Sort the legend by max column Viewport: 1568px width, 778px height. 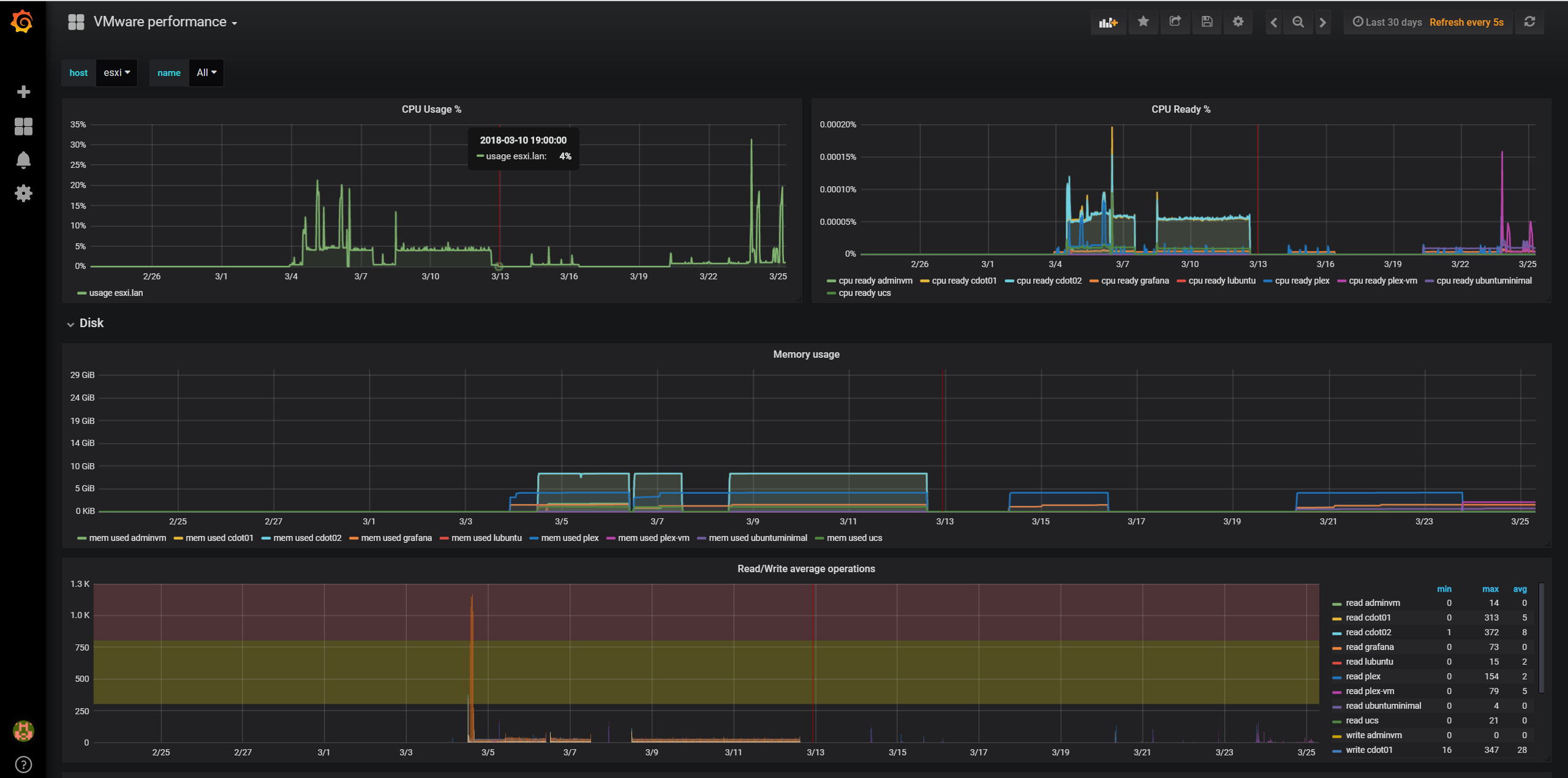[1490, 589]
